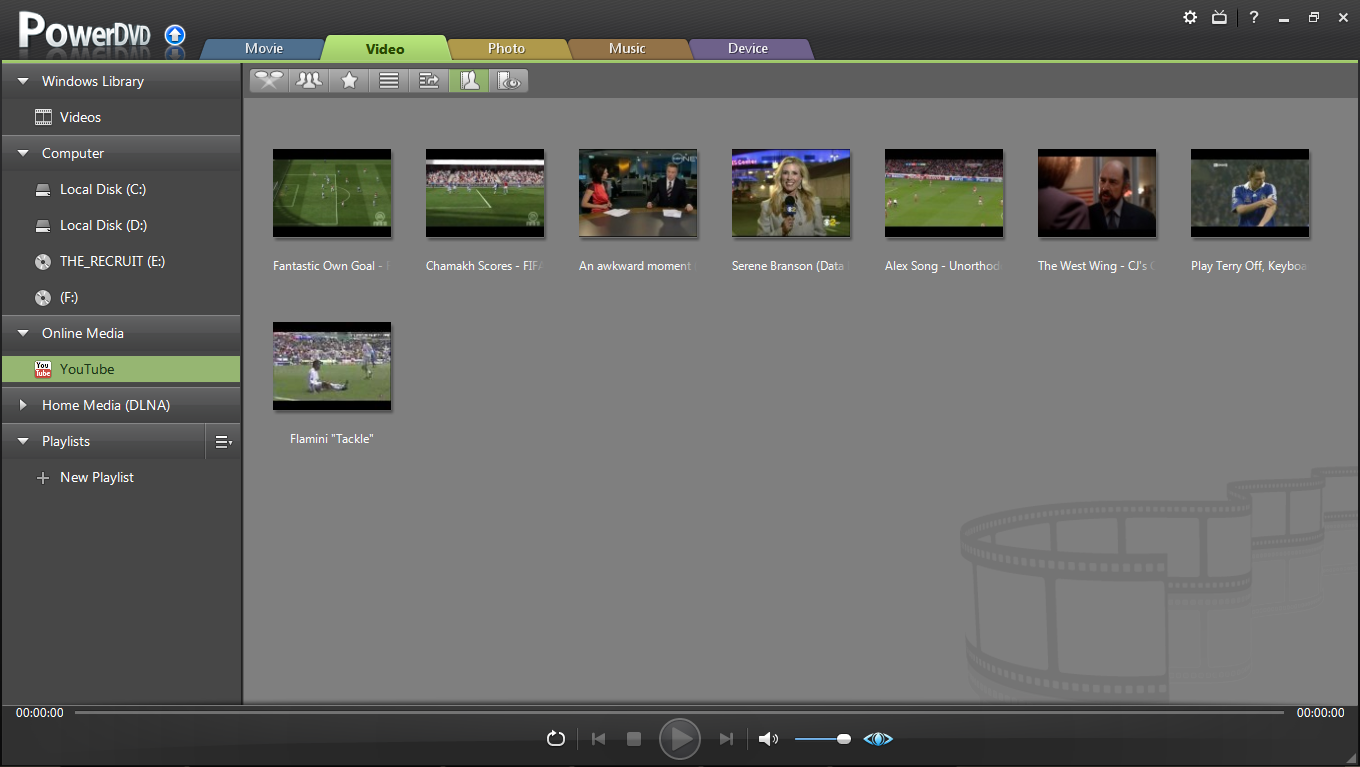Create a New Playlist
This screenshot has width=1360, height=767.
coord(96,477)
